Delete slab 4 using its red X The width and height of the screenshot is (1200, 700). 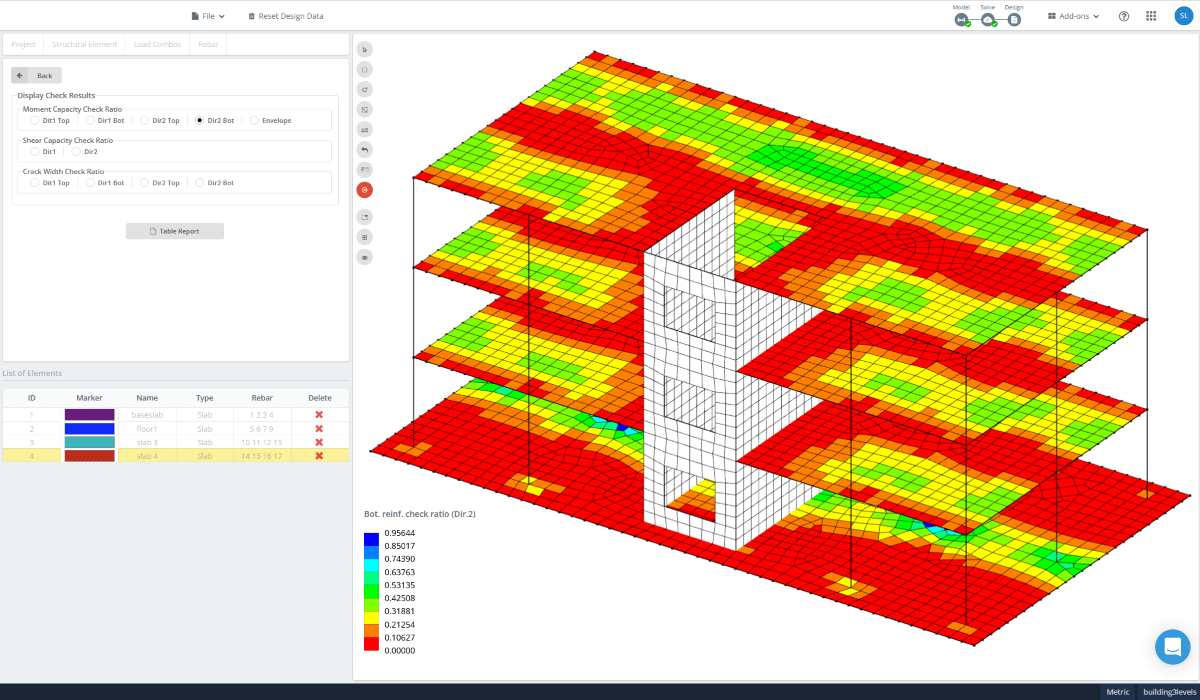pyautogui.click(x=319, y=455)
